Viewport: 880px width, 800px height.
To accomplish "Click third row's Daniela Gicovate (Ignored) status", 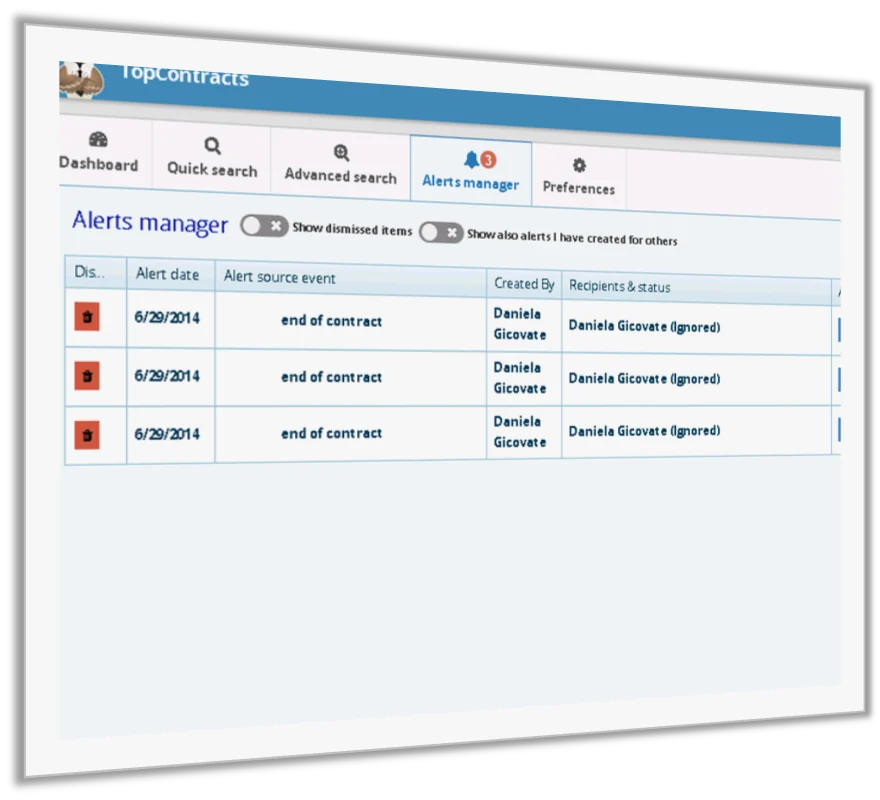I will pos(644,431).
